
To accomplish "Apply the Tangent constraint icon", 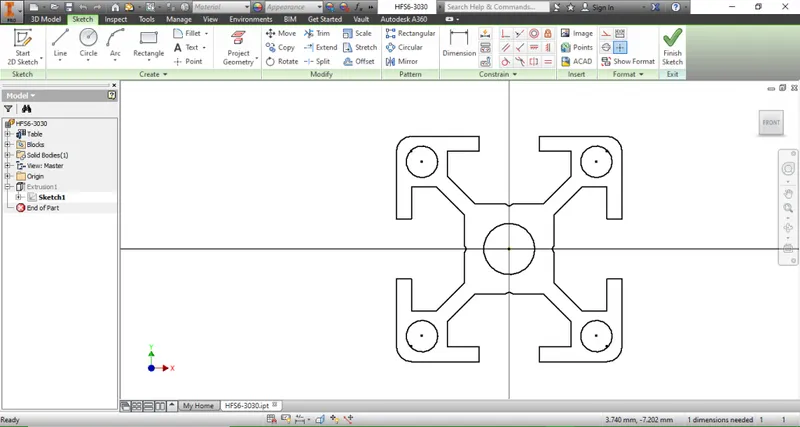I will click(505, 62).
